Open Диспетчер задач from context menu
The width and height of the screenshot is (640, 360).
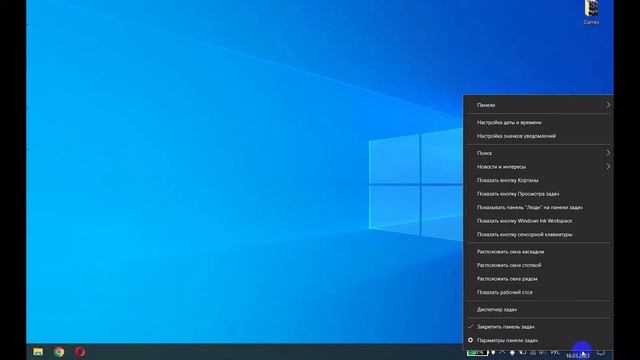(538, 309)
